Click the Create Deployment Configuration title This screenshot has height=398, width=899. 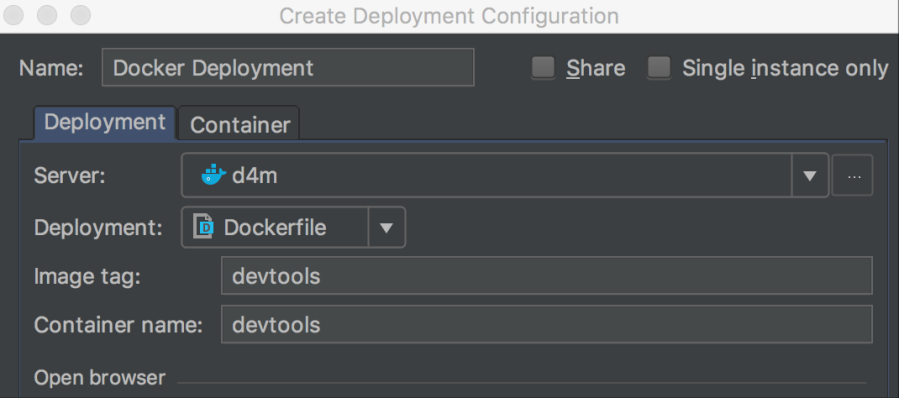coord(449,16)
